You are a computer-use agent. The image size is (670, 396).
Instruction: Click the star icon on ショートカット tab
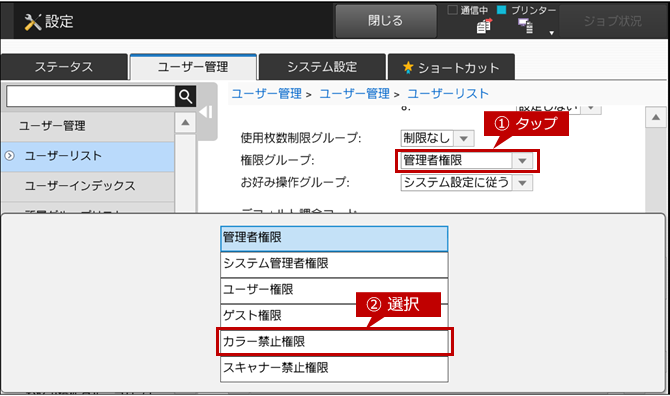point(408,67)
